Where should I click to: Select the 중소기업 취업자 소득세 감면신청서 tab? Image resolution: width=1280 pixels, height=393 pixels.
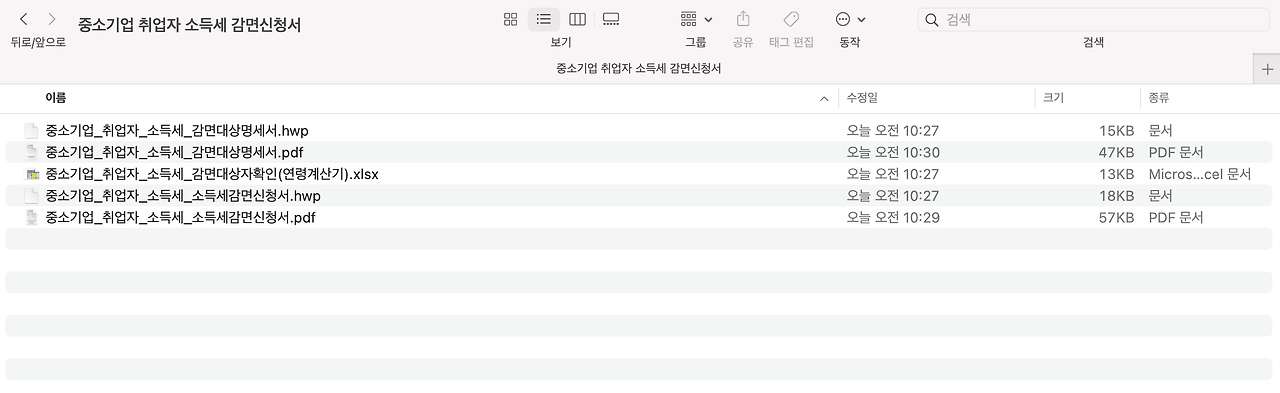(638, 68)
